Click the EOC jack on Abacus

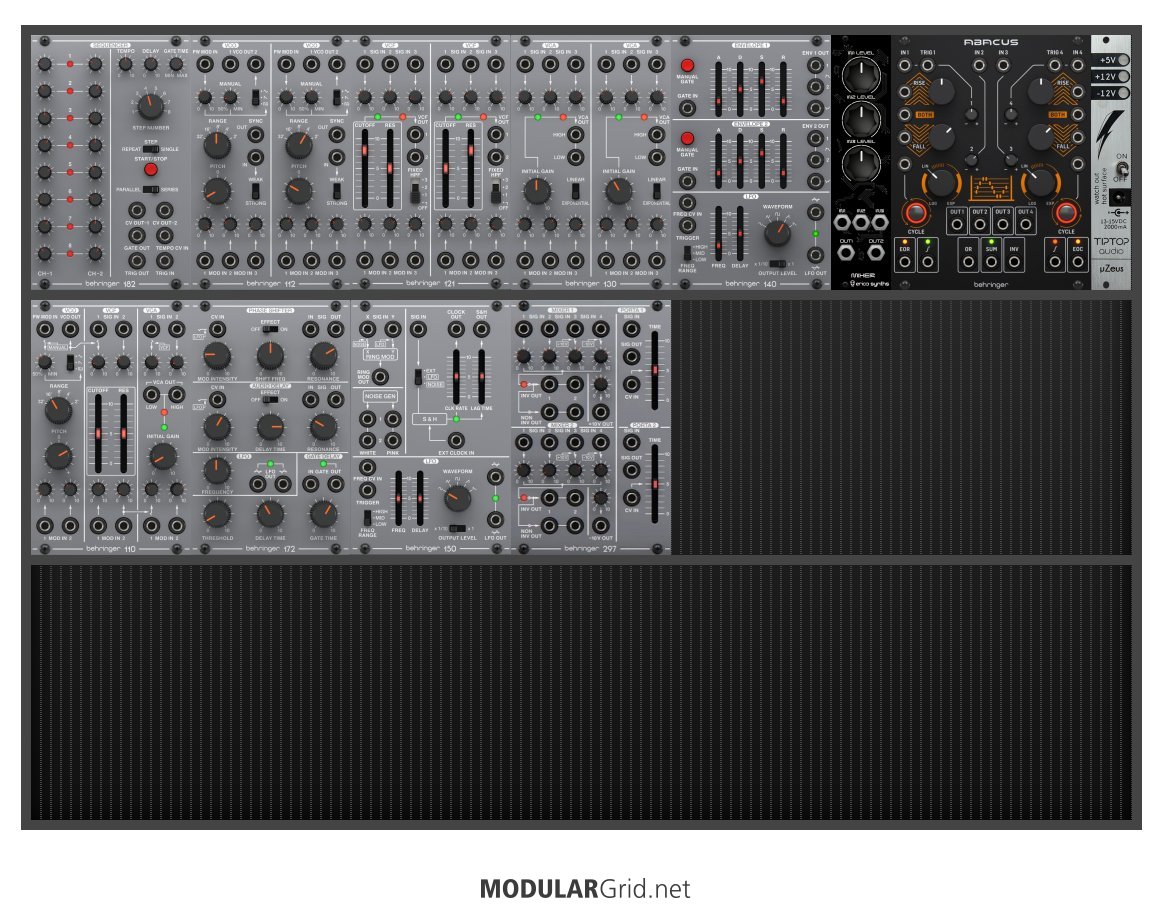[1077, 262]
